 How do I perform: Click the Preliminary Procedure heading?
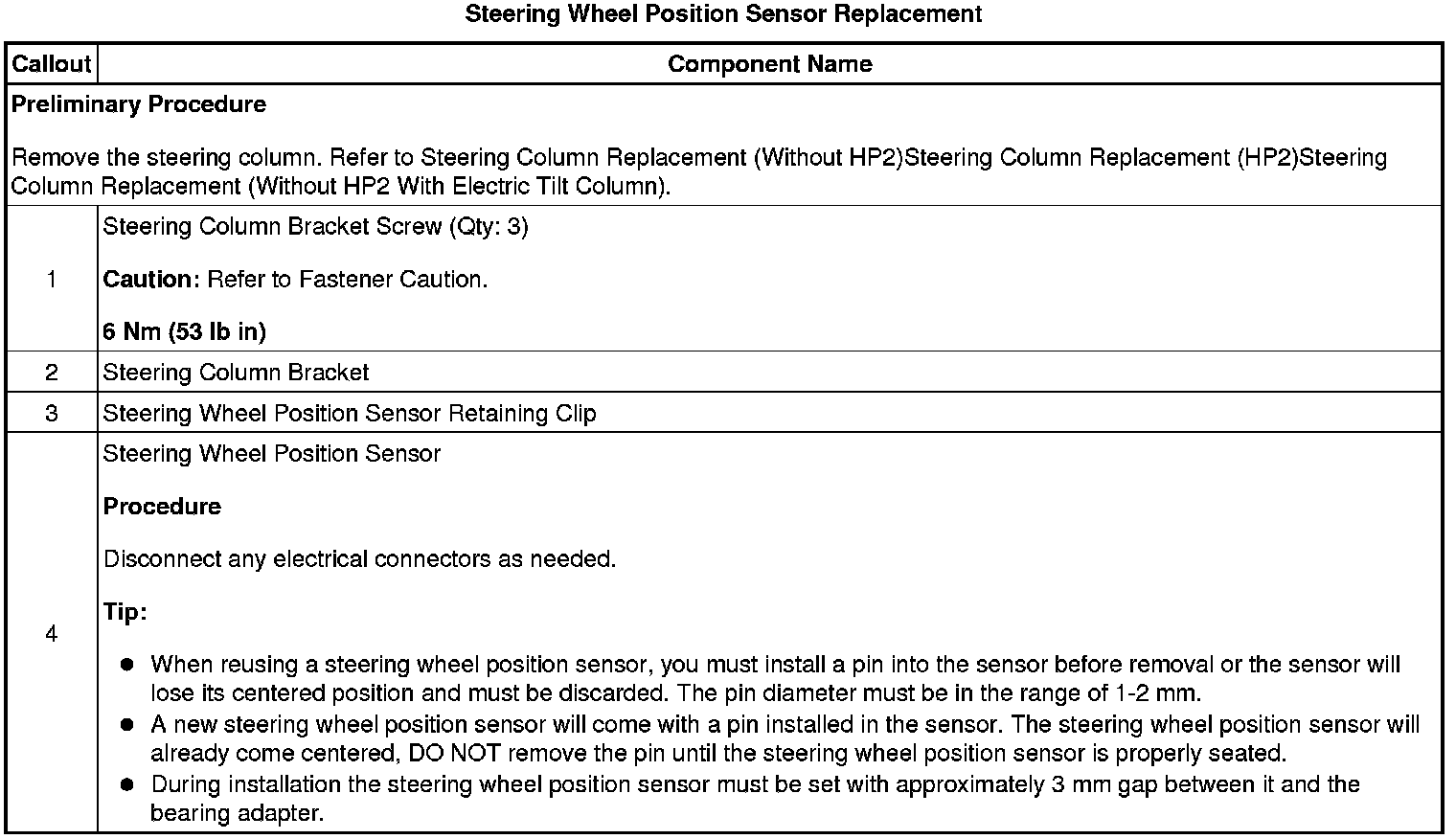(x=139, y=104)
